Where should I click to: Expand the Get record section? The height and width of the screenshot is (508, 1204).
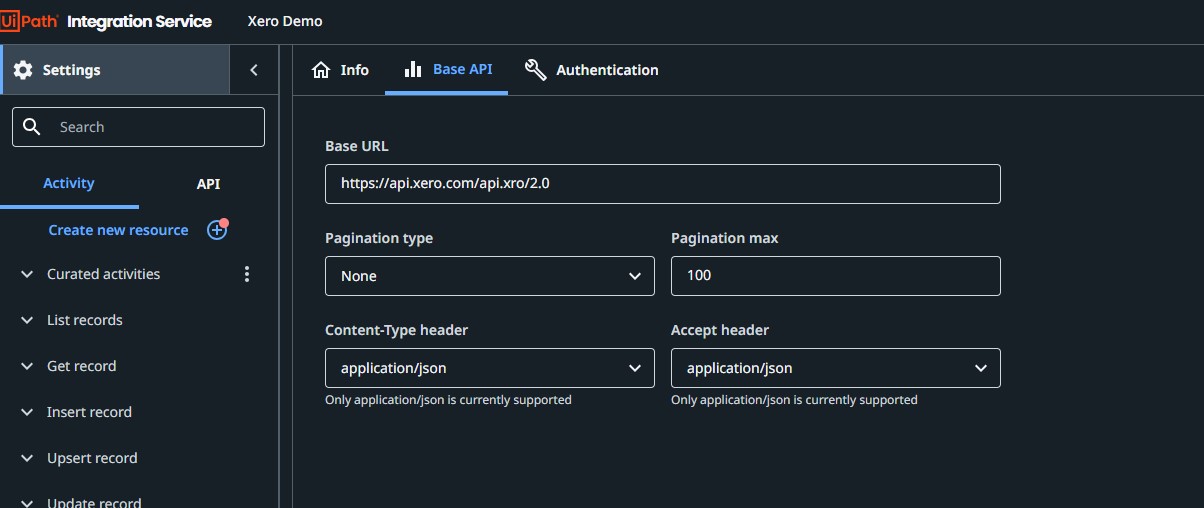pos(27,366)
